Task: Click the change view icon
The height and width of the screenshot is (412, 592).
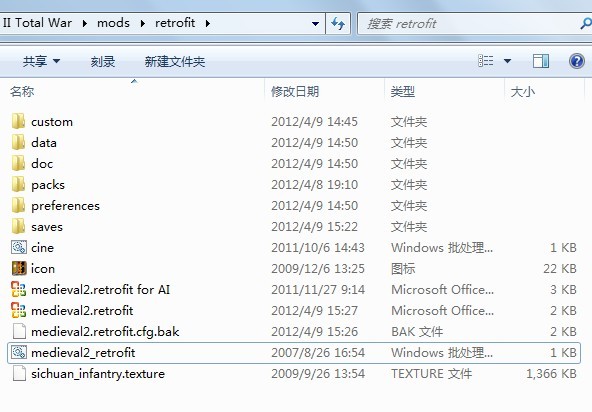Action: click(486, 61)
